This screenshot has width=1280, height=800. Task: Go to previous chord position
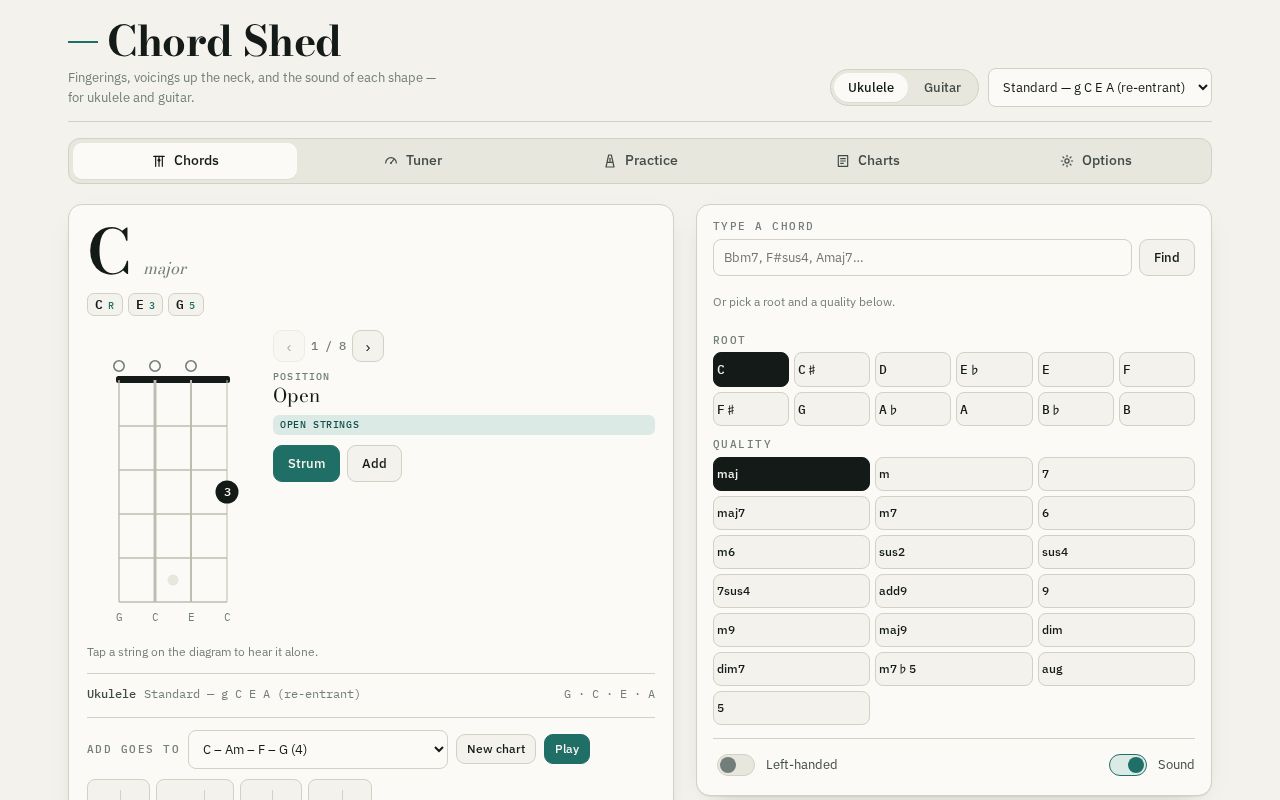tap(289, 346)
